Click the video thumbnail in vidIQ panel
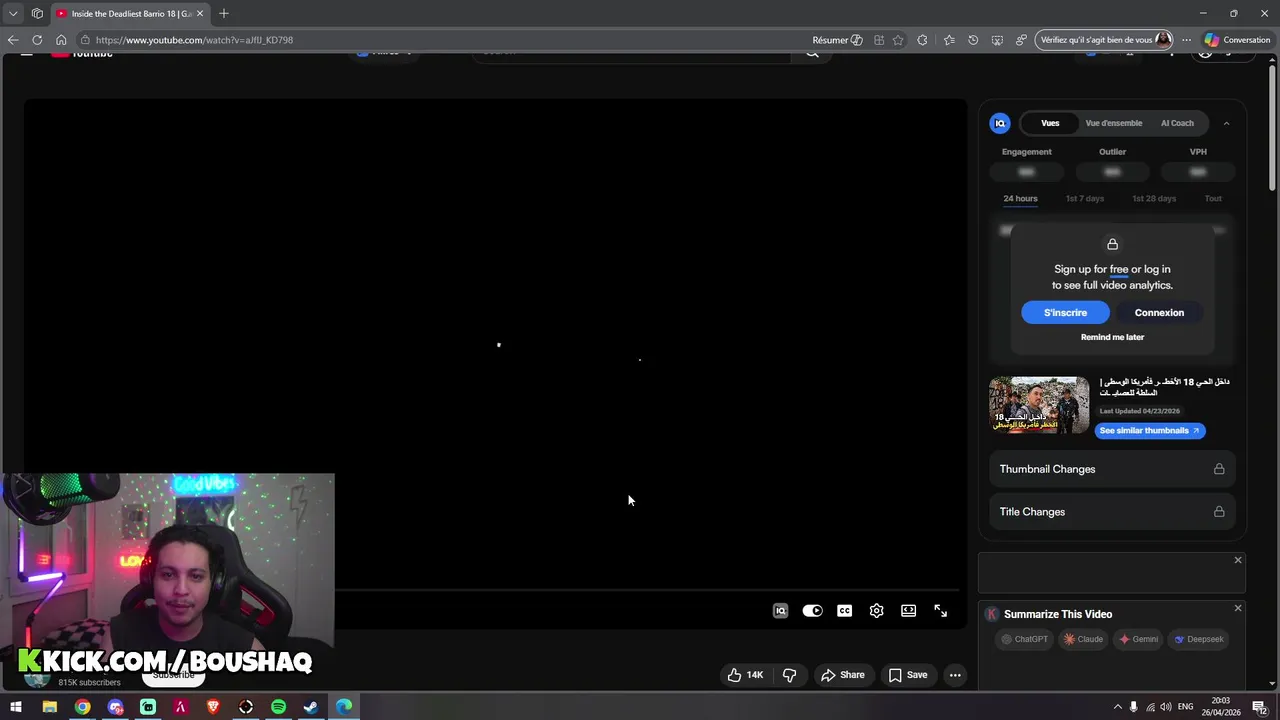This screenshot has width=1280, height=720. (x=1039, y=405)
